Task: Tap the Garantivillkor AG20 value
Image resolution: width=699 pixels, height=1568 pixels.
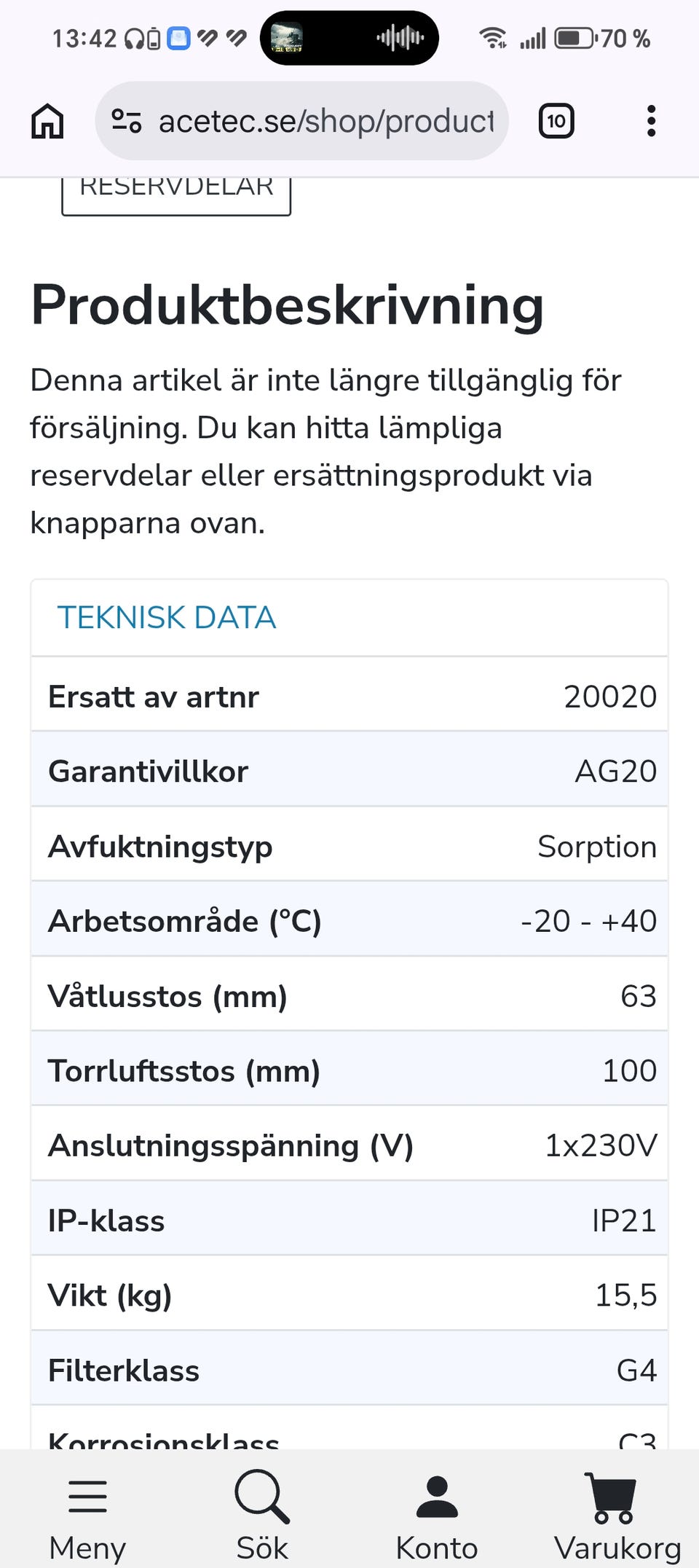Action: click(616, 772)
